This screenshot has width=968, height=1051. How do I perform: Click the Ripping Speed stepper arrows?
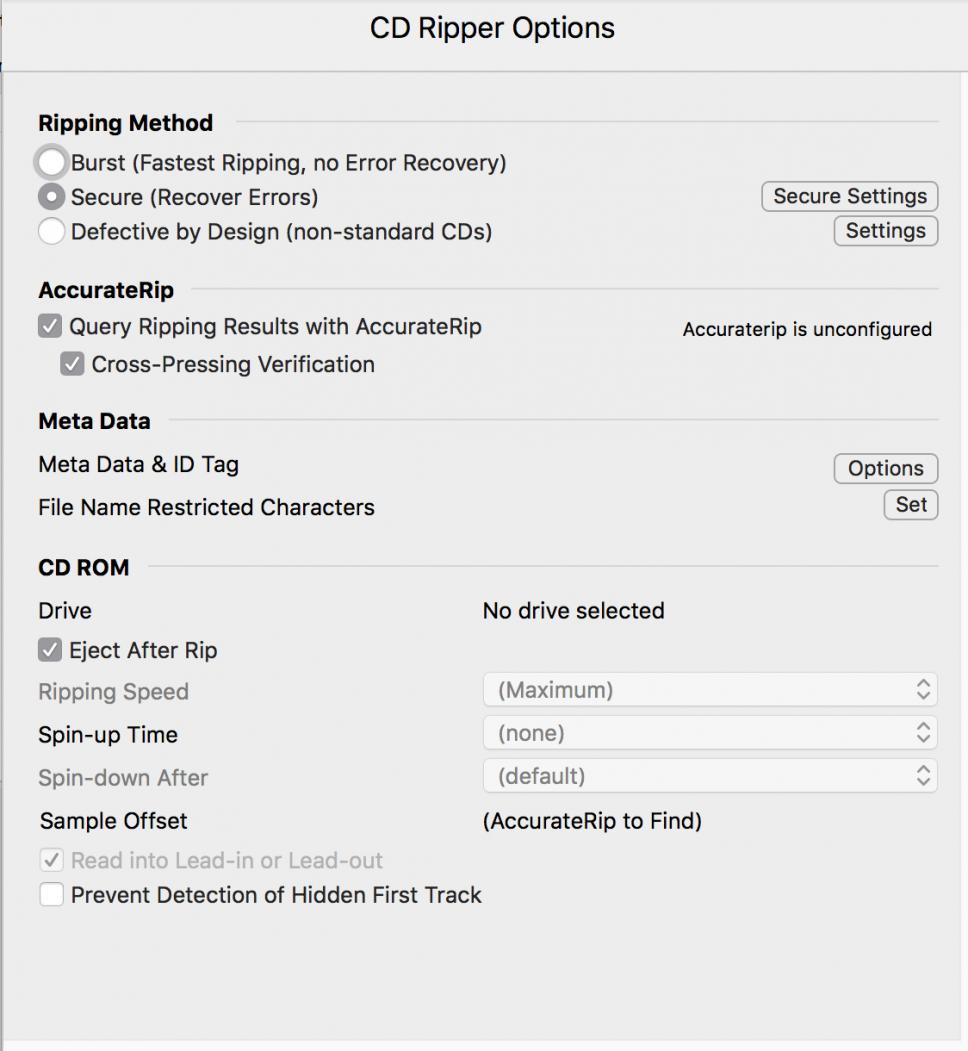pos(923,690)
